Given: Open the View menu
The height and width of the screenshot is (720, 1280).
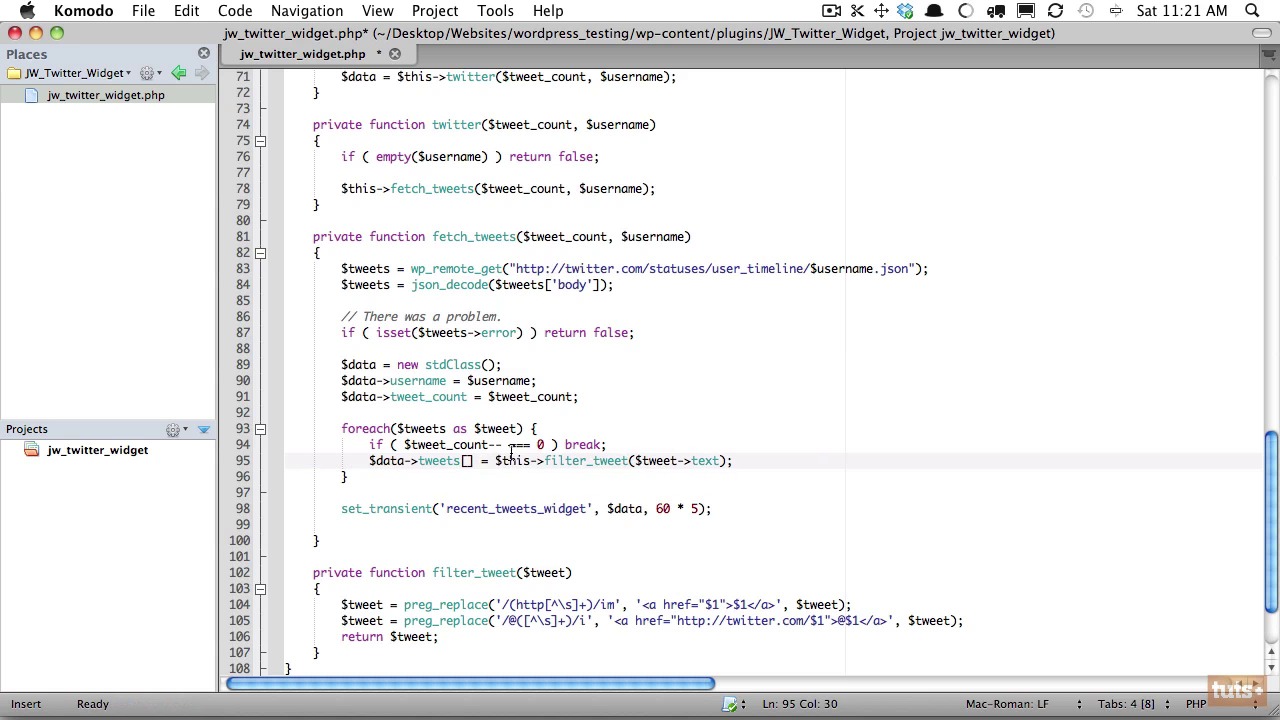Looking at the screenshot, I should (x=377, y=11).
